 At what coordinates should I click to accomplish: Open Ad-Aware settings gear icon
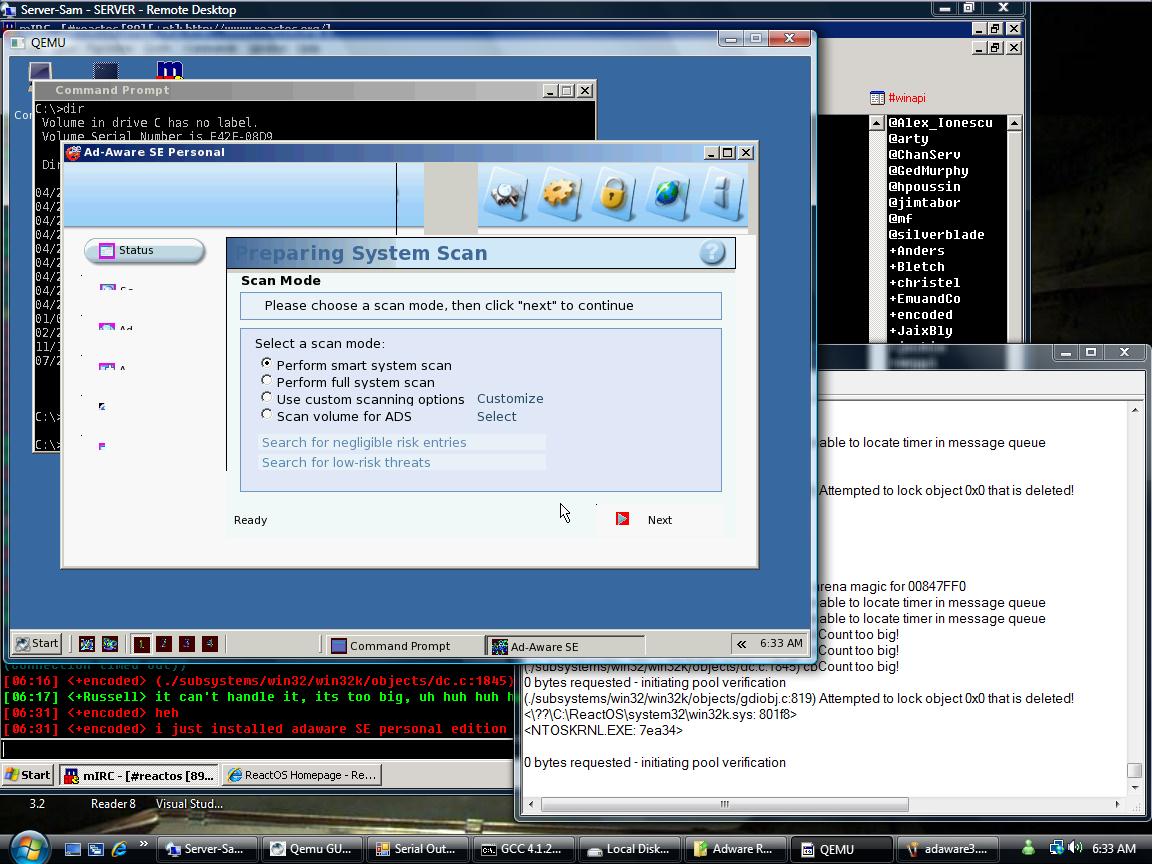tap(560, 193)
